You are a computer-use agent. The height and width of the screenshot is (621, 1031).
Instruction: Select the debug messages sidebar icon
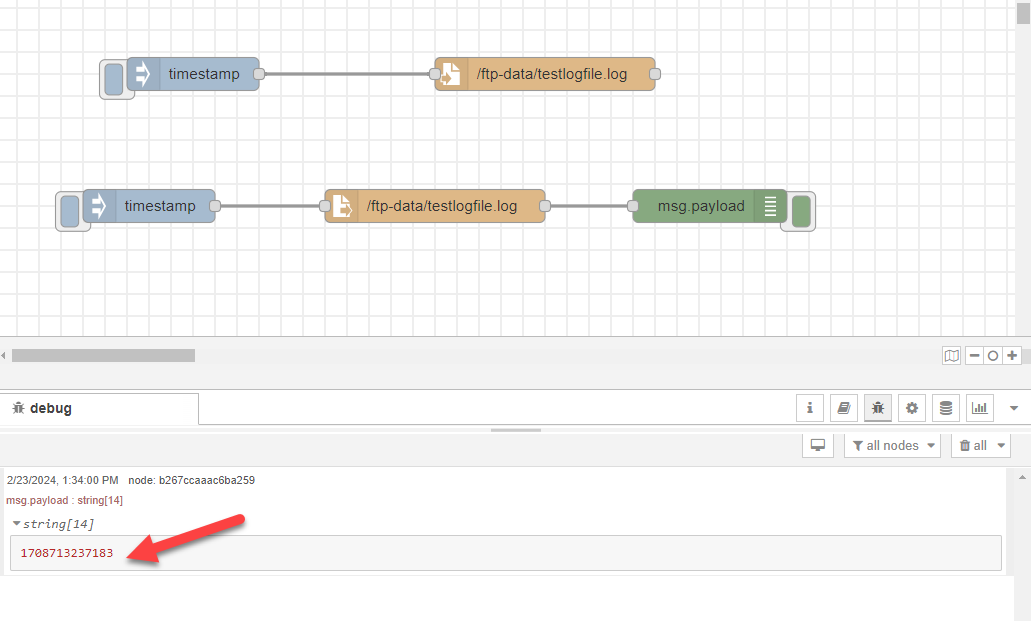[878, 408]
